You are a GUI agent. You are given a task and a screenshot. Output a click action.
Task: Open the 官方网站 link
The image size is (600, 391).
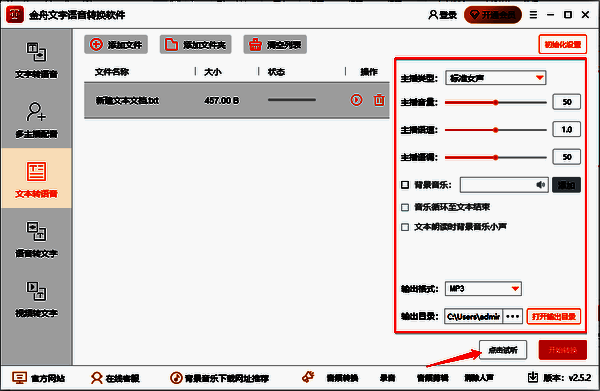(38, 378)
